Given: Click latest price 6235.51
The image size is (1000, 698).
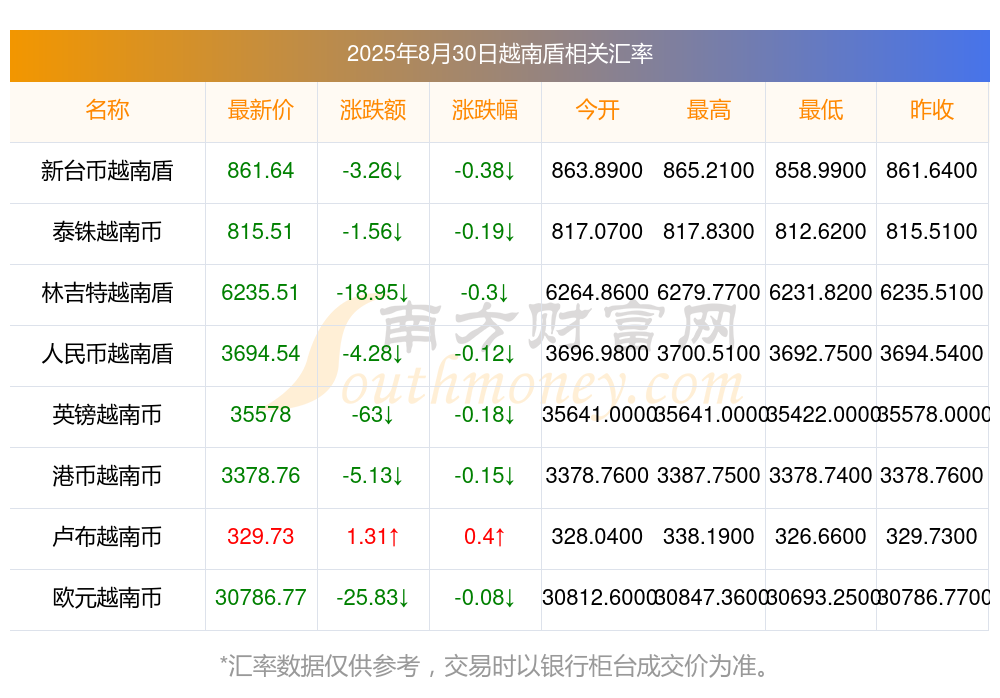Looking at the screenshot, I should [260, 292].
